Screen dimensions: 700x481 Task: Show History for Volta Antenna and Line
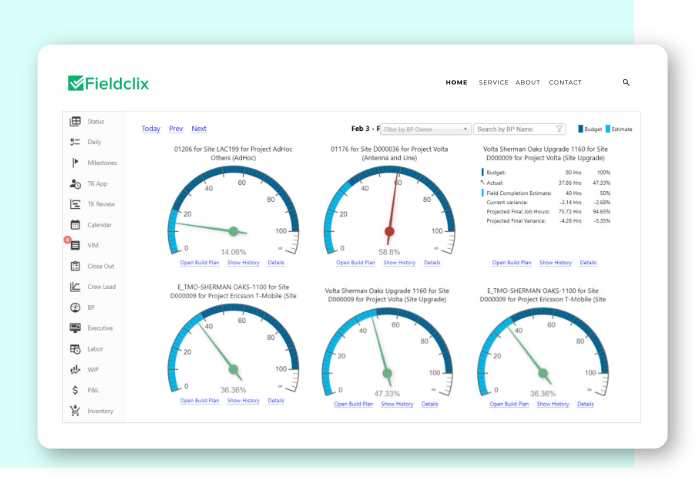399,263
